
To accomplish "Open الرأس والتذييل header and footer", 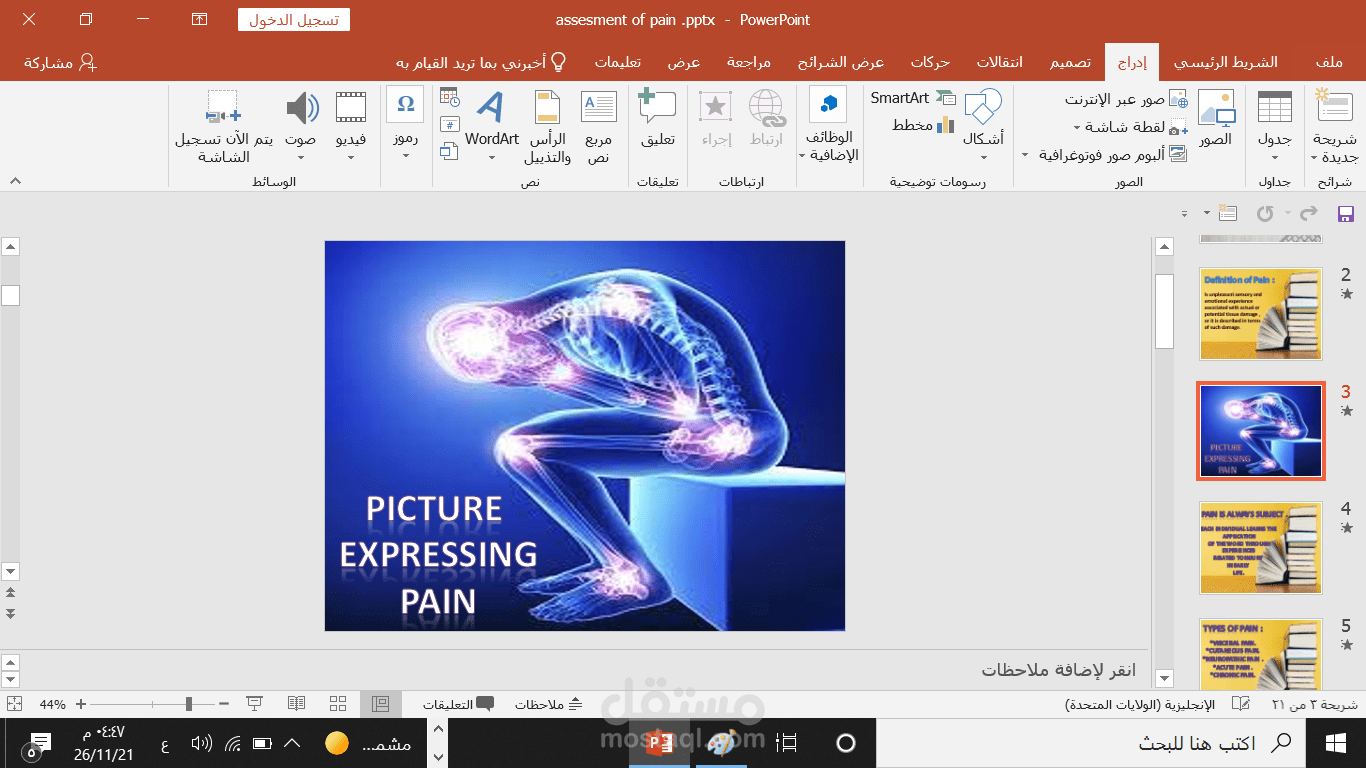I will click(546, 127).
